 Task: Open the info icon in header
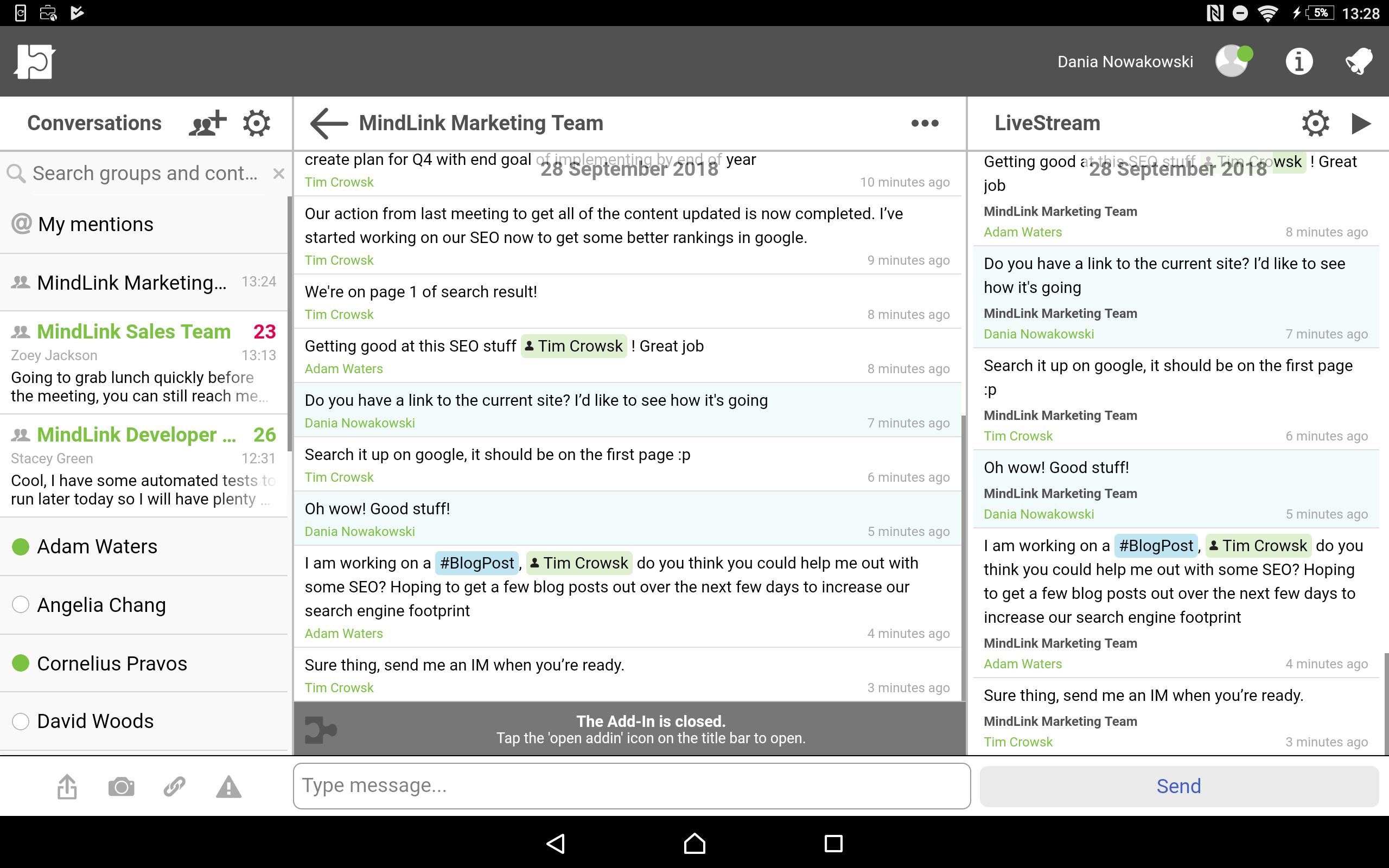coord(1299,61)
